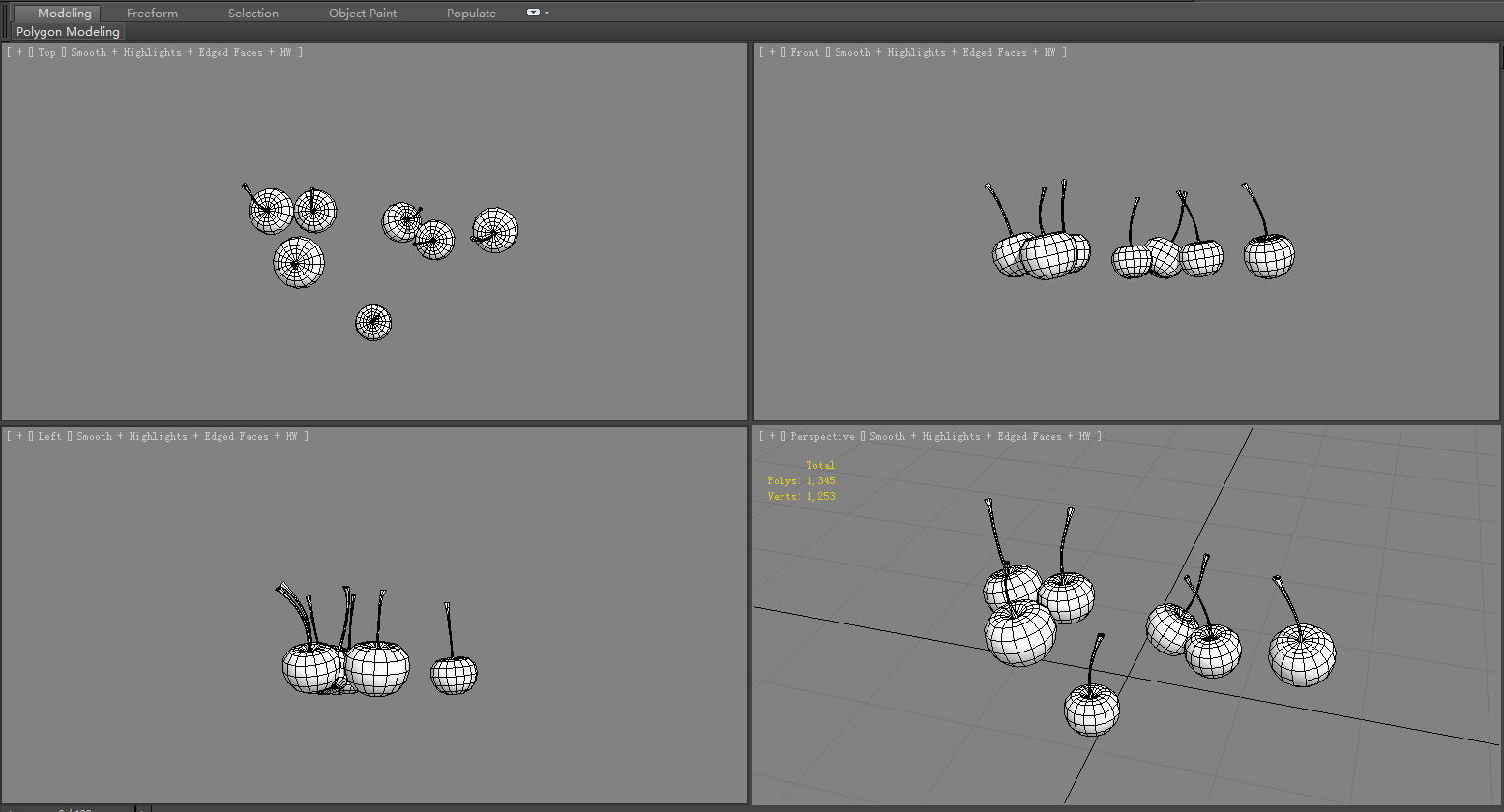Open the [+] menu of the Left viewport
This screenshot has width=1504, height=812.
click(19, 437)
